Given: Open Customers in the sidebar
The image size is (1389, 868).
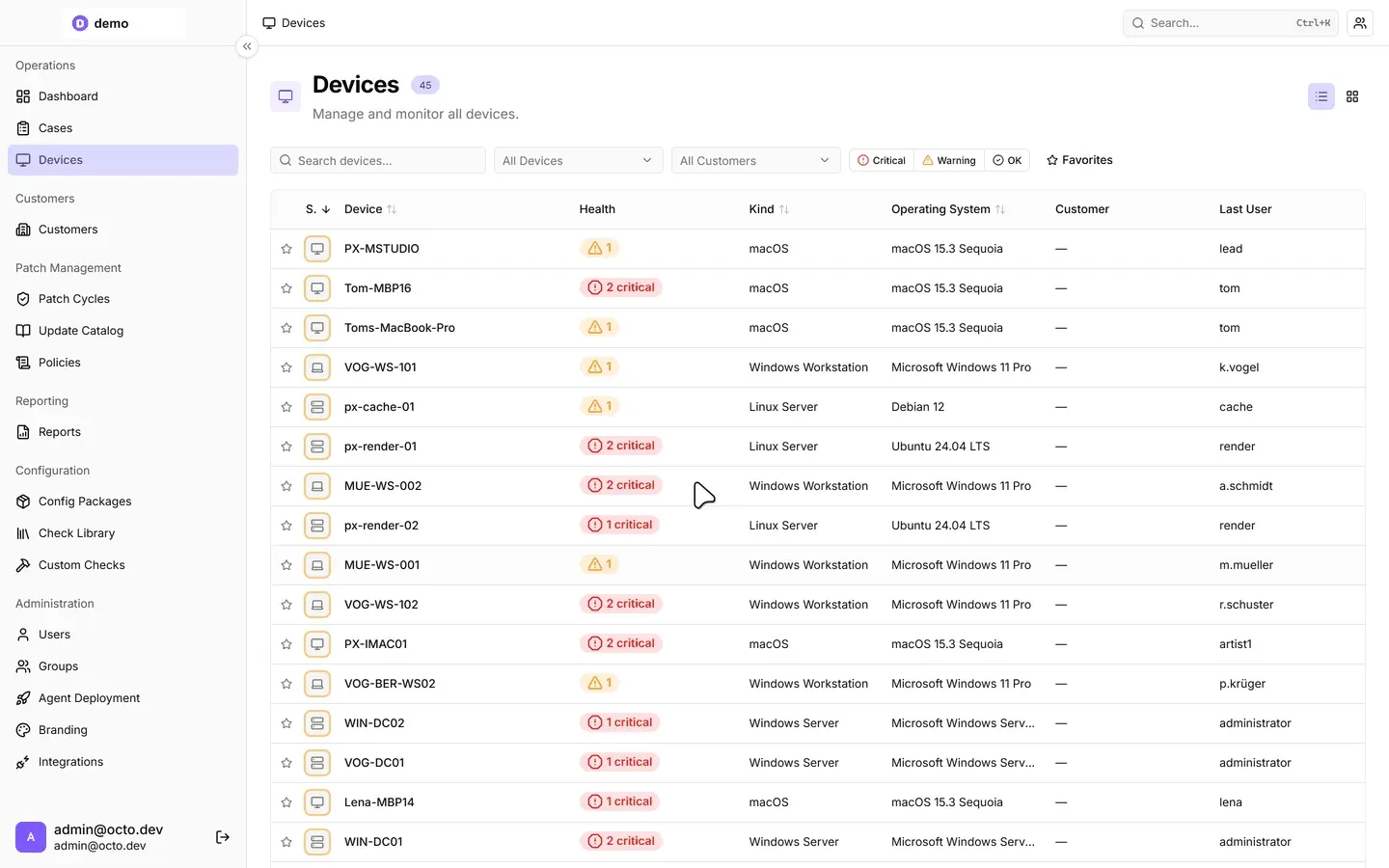Looking at the screenshot, I should tap(123, 230).
